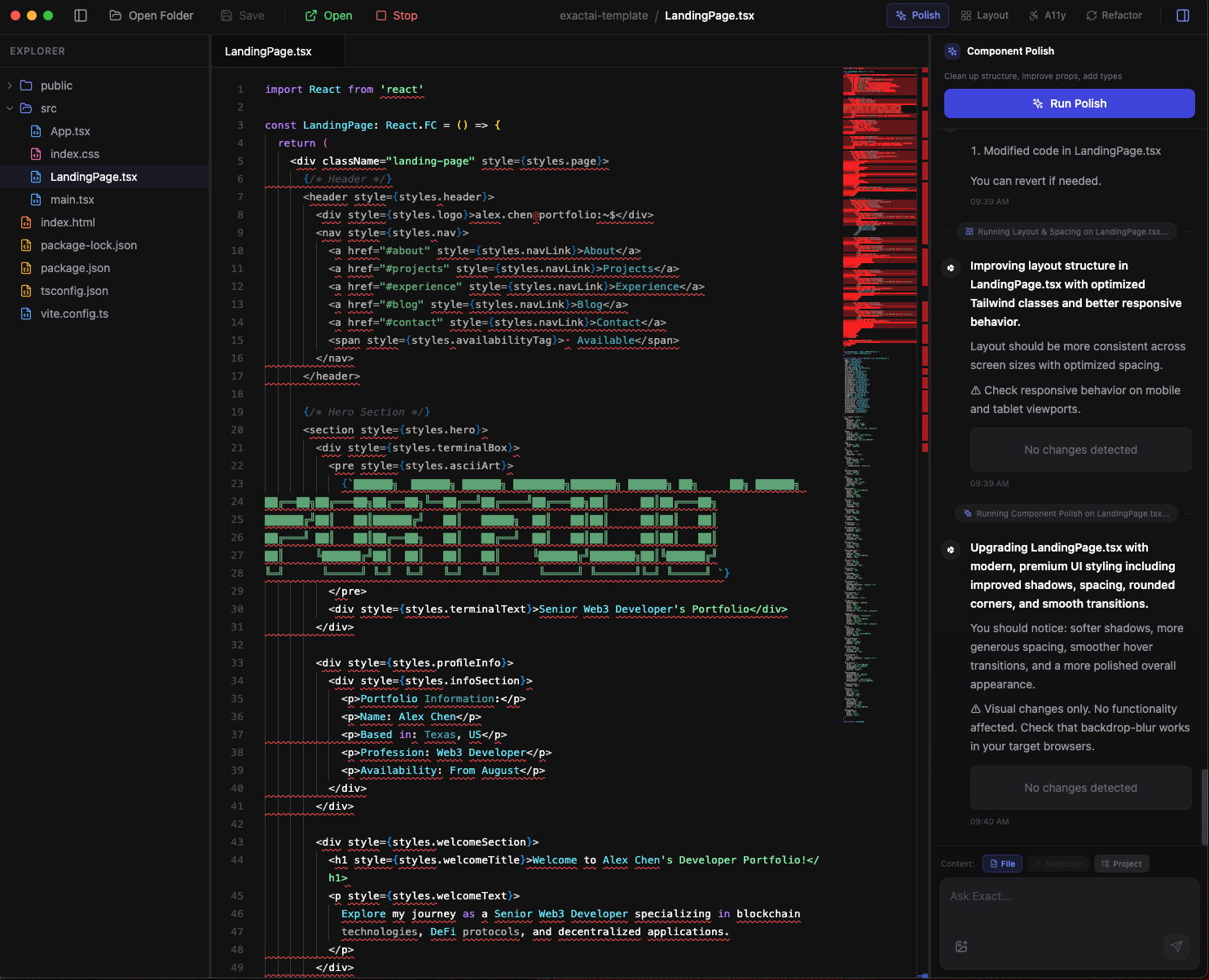Click the Run Polish button
The height and width of the screenshot is (980, 1209).
click(1069, 103)
